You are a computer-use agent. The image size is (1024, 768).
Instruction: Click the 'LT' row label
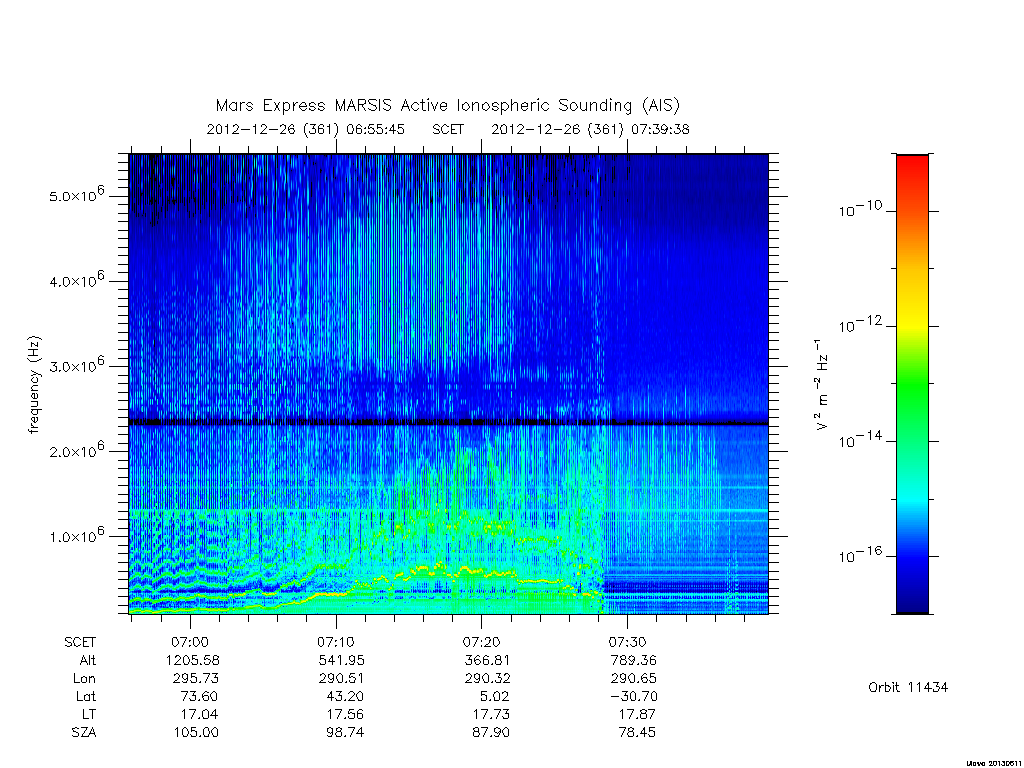(89, 714)
